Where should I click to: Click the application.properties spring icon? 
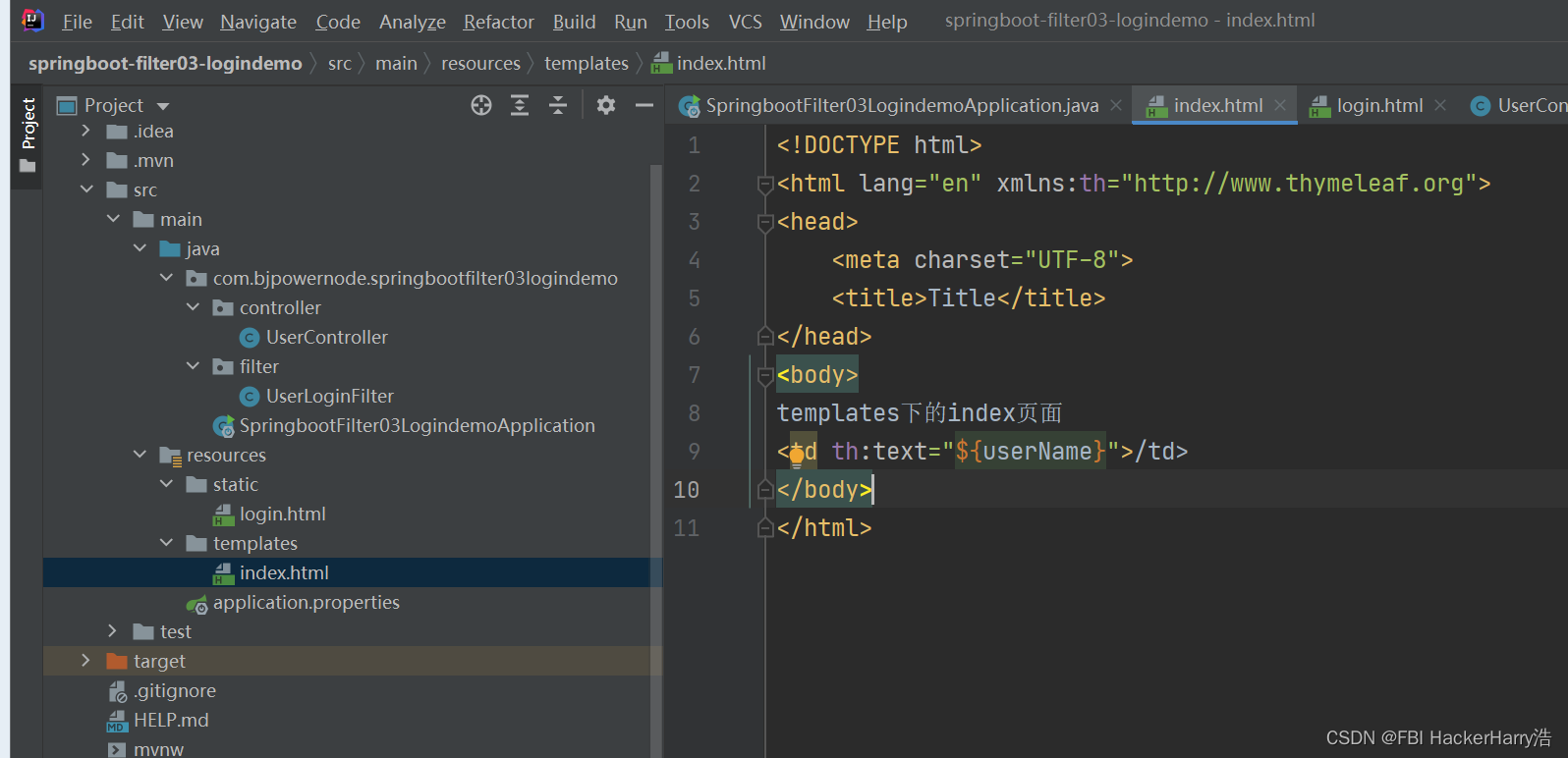click(x=197, y=603)
